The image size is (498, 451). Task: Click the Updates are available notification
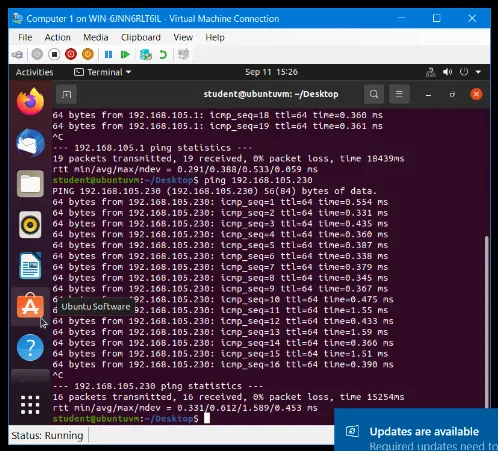pos(416,430)
